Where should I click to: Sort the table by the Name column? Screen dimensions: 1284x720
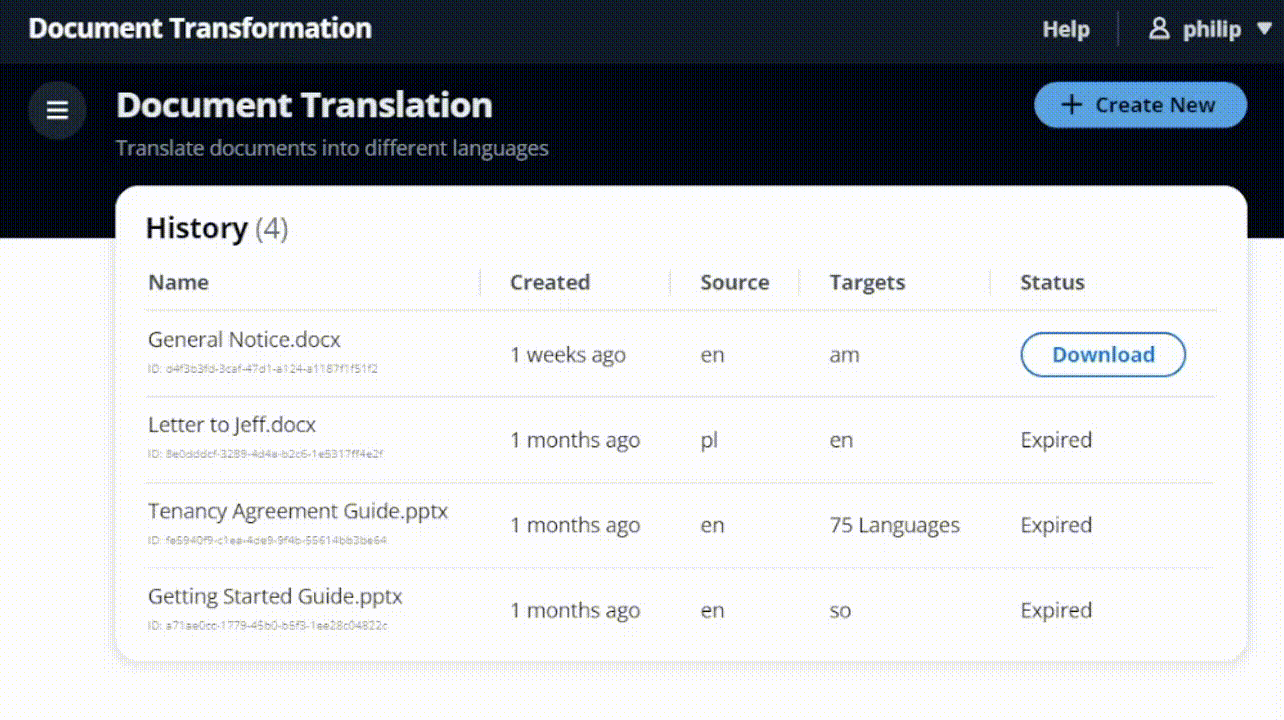(178, 282)
